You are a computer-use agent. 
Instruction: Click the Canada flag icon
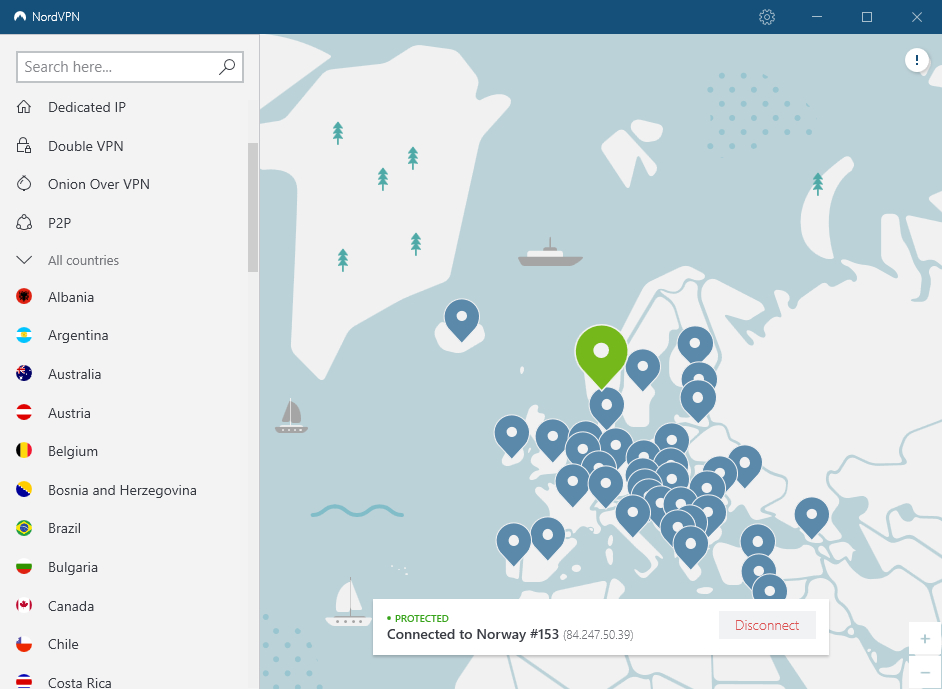click(x=25, y=606)
